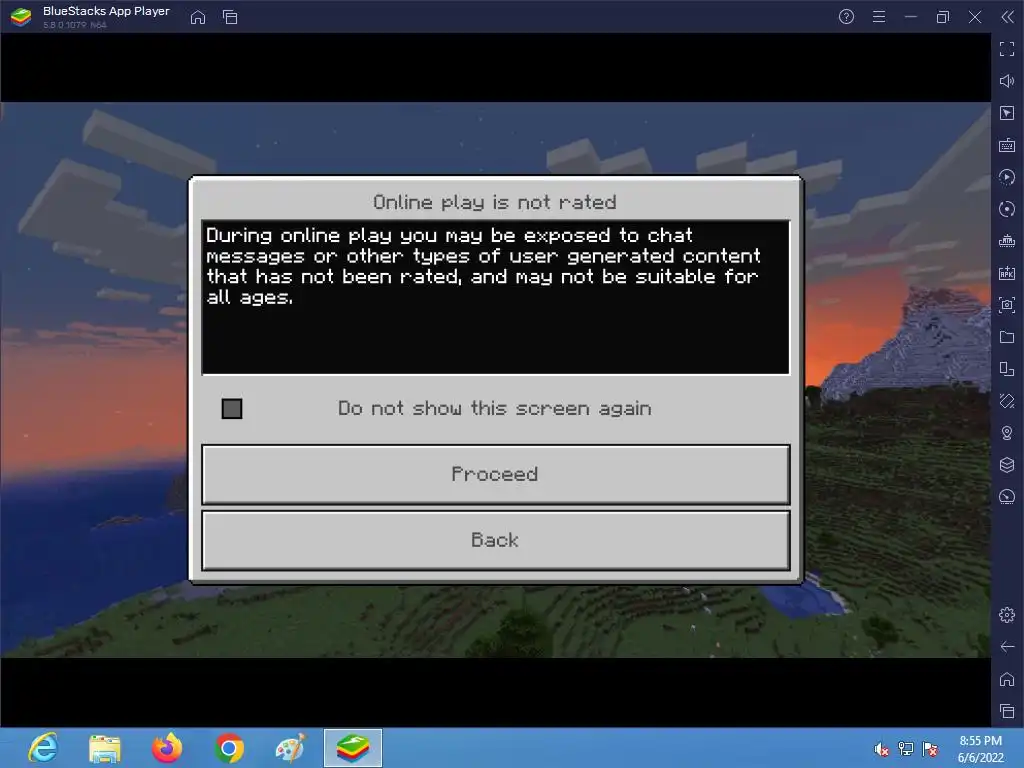Open the multi-window icon in title bar

click(x=230, y=17)
